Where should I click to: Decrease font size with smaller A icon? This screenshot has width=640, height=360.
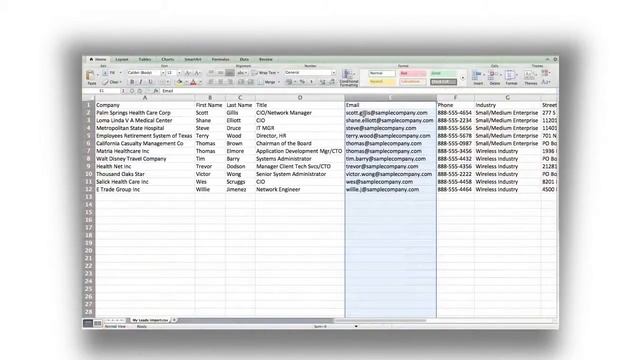click(197, 73)
